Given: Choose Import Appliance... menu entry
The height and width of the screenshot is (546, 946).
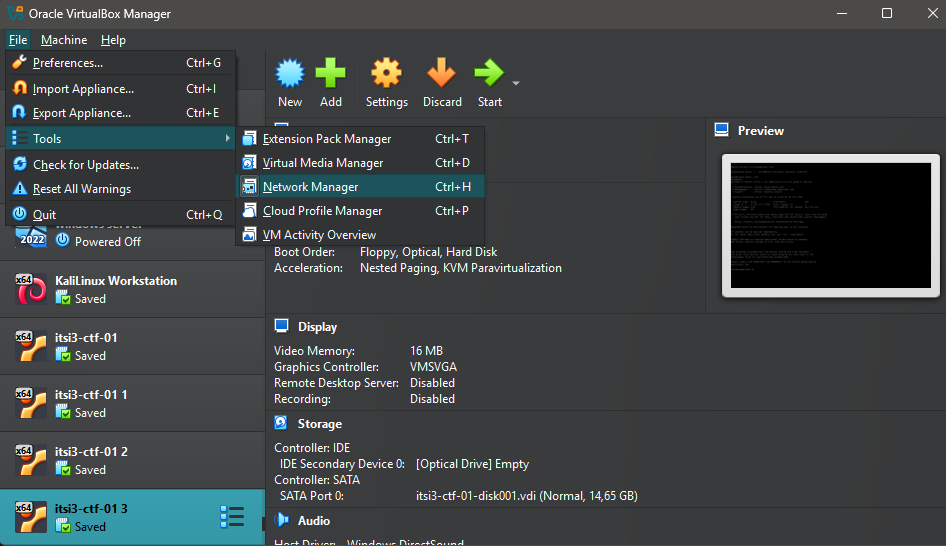Looking at the screenshot, I should point(119,89).
